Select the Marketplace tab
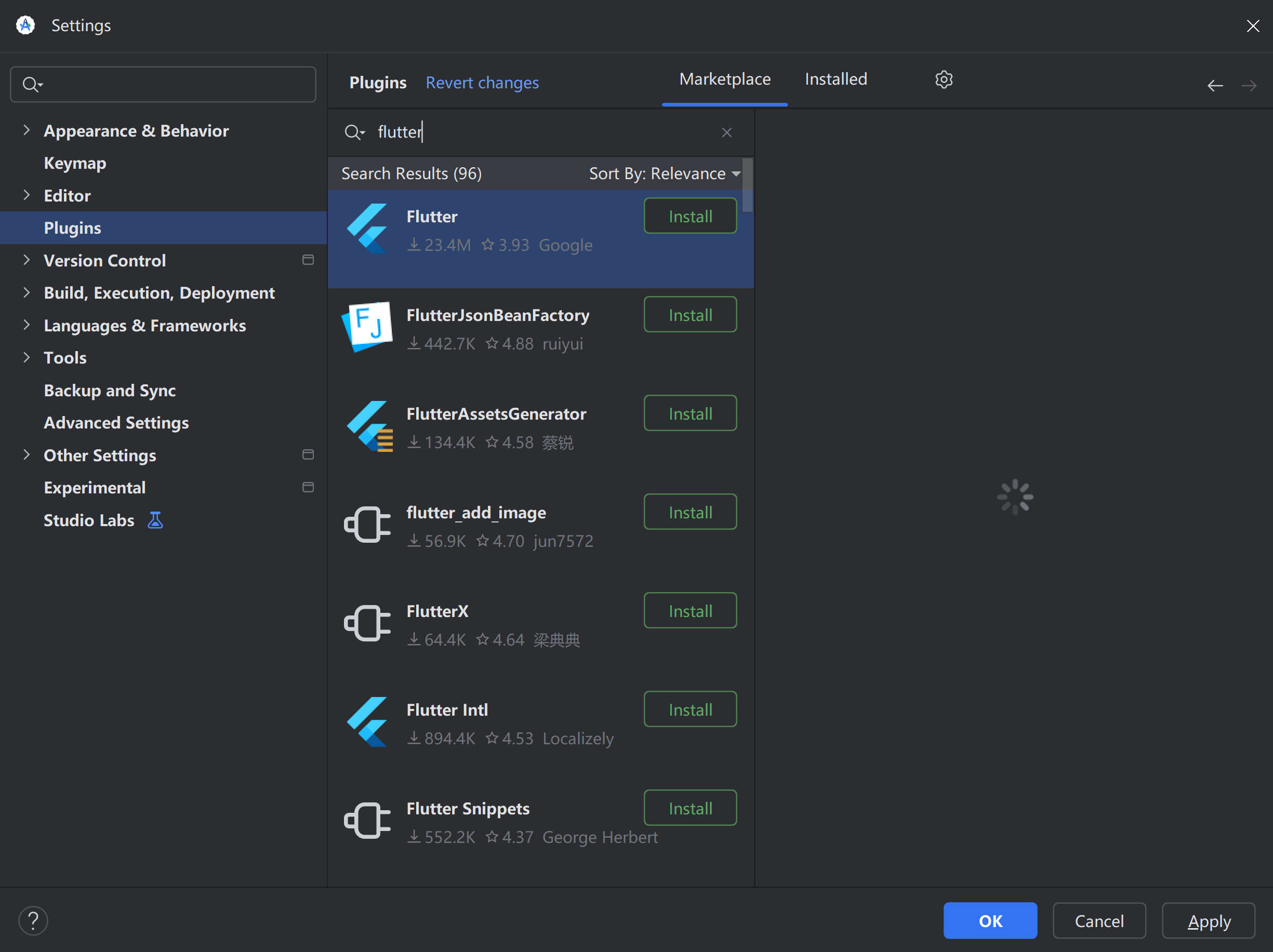The image size is (1273, 952). pyautogui.click(x=724, y=79)
